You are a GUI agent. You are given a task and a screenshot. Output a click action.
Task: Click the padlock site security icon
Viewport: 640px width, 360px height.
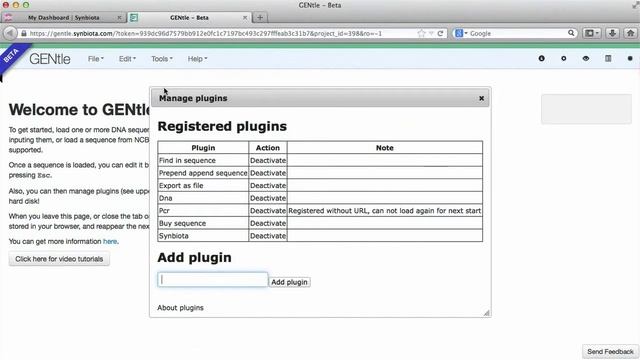click(x=24, y=33)
